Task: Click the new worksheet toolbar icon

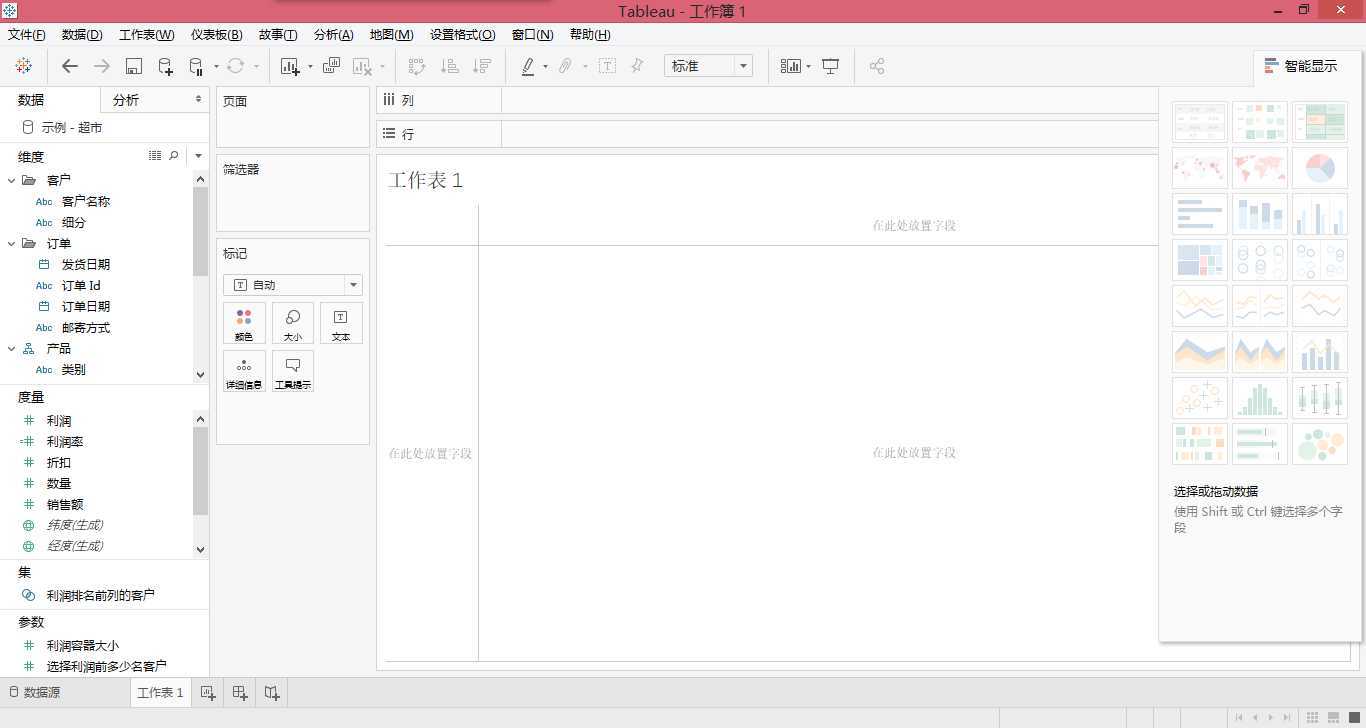Action: click(290, 66)
